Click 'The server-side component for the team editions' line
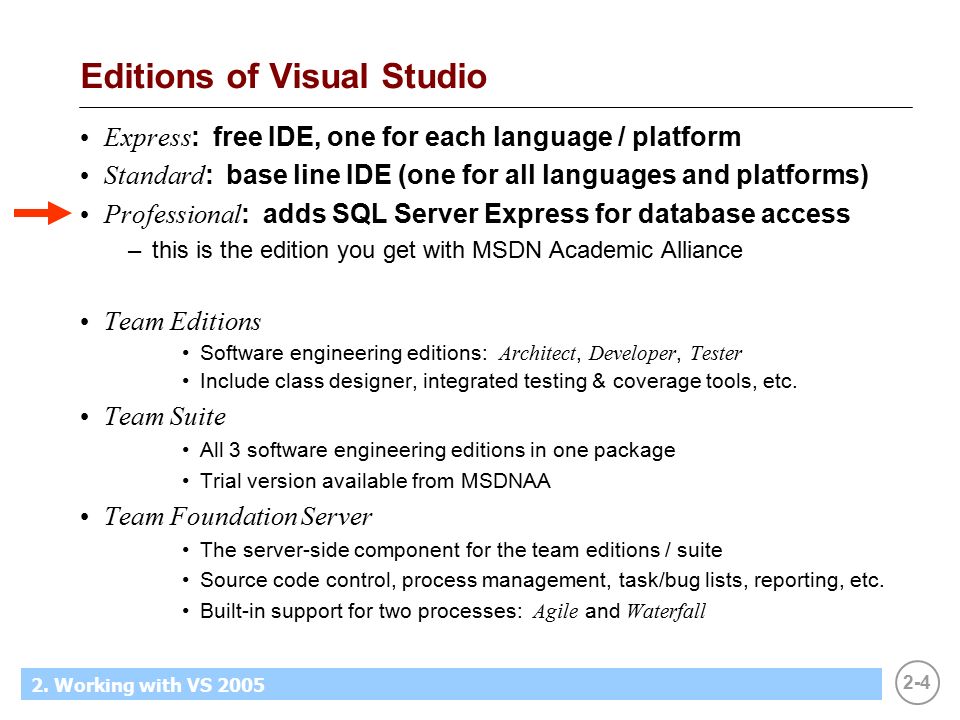 pyautogui.click(x=461, y=550)
